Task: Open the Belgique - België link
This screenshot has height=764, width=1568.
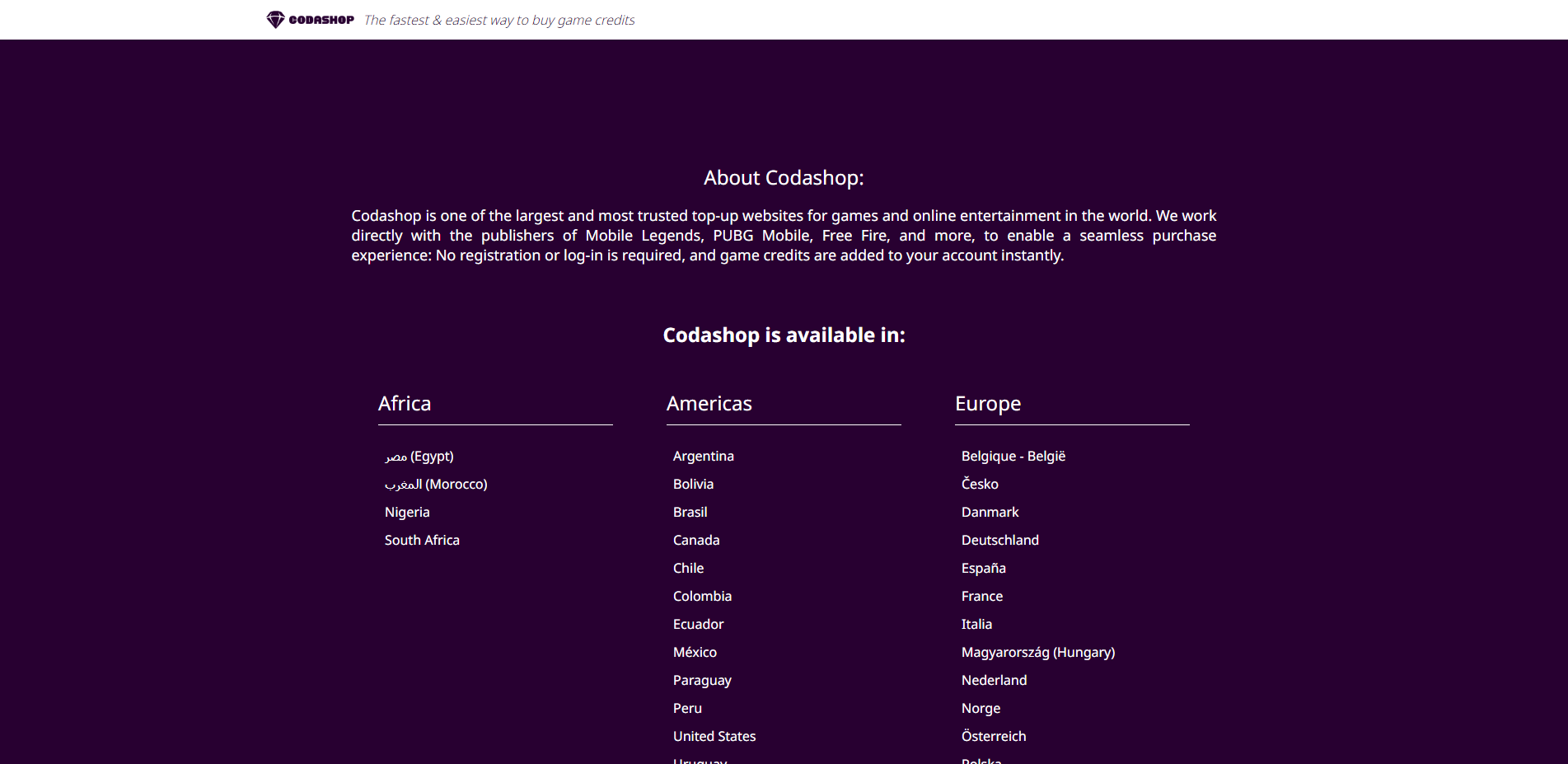Action: (1013, 457)
